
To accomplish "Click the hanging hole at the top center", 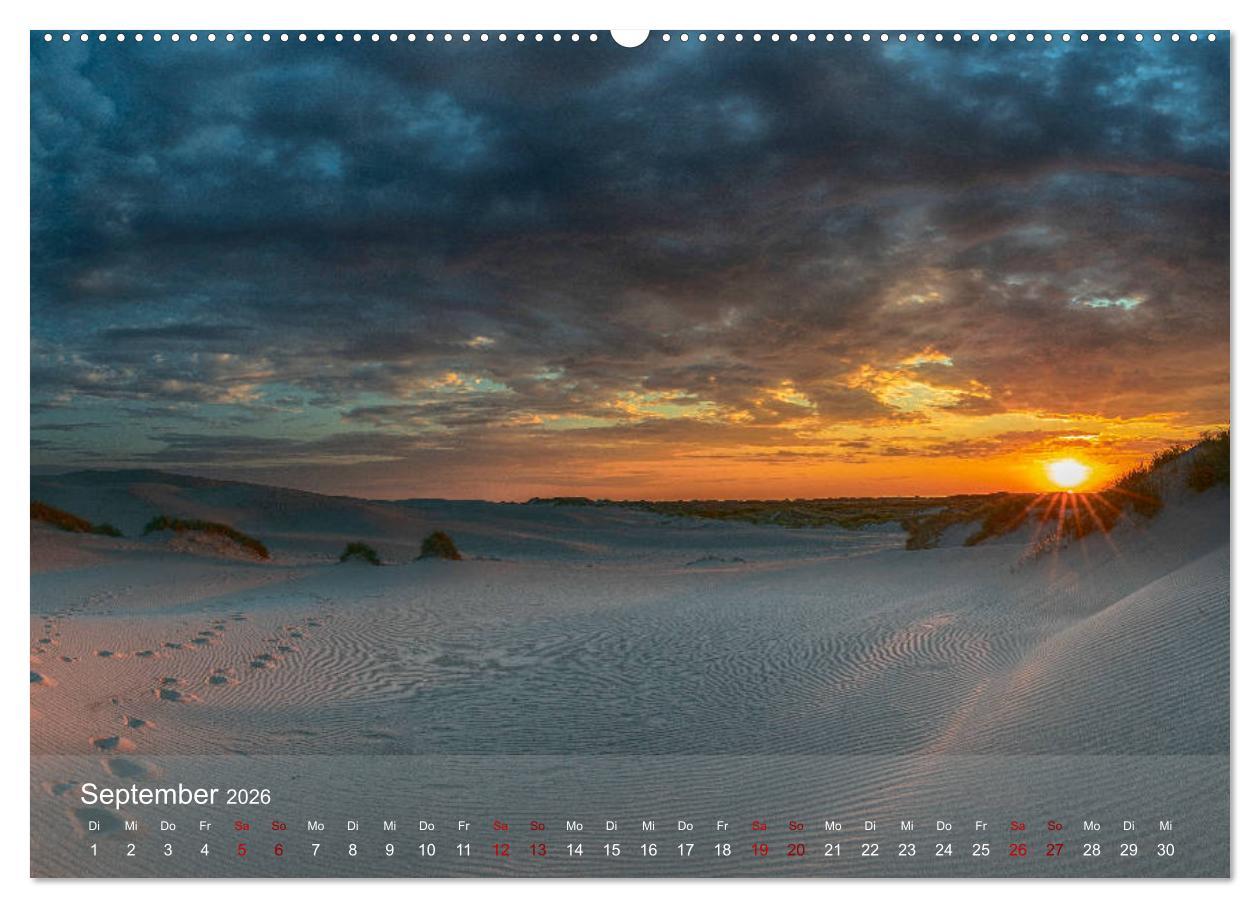I will click(x=630, y=35).
